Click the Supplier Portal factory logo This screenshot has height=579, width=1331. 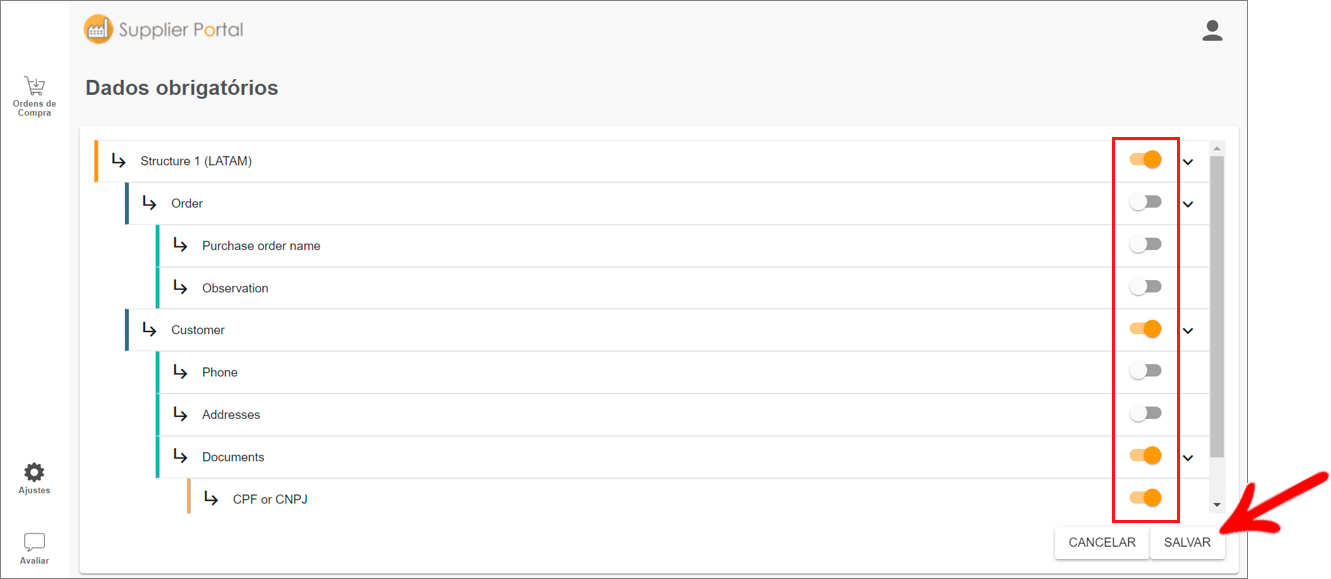tap(98, 29)
